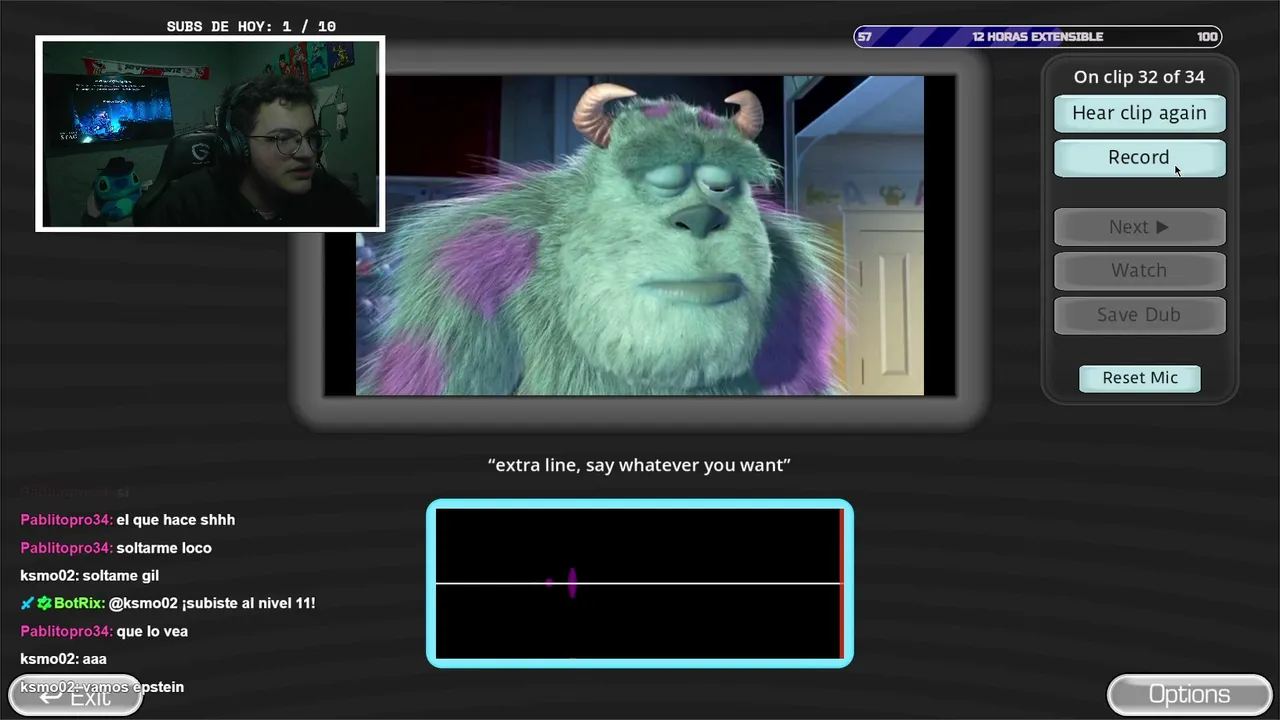Click the "extra line, say whatever you want" prompt
This screenshot has height=720, width=1280.
point(639,465)
